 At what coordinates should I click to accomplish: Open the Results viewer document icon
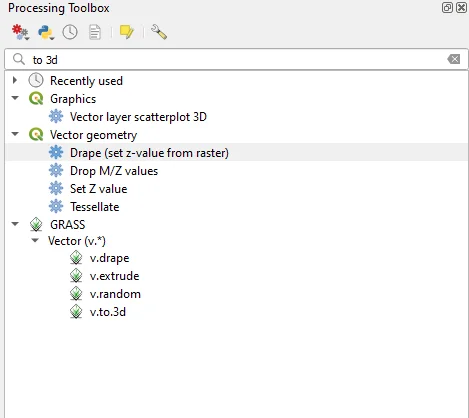95,32
